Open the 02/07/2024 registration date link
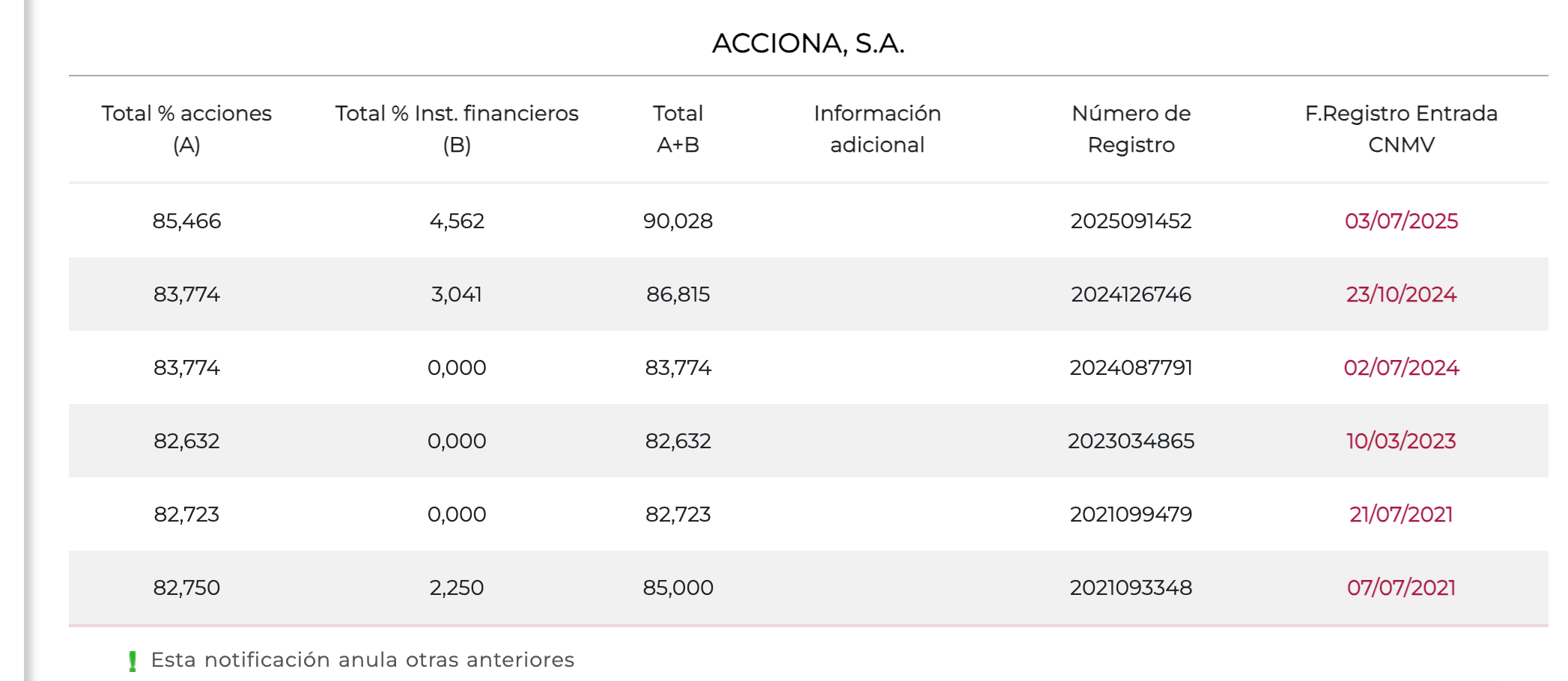Screen dimensions: 1568x681 tap(1401, 367)
